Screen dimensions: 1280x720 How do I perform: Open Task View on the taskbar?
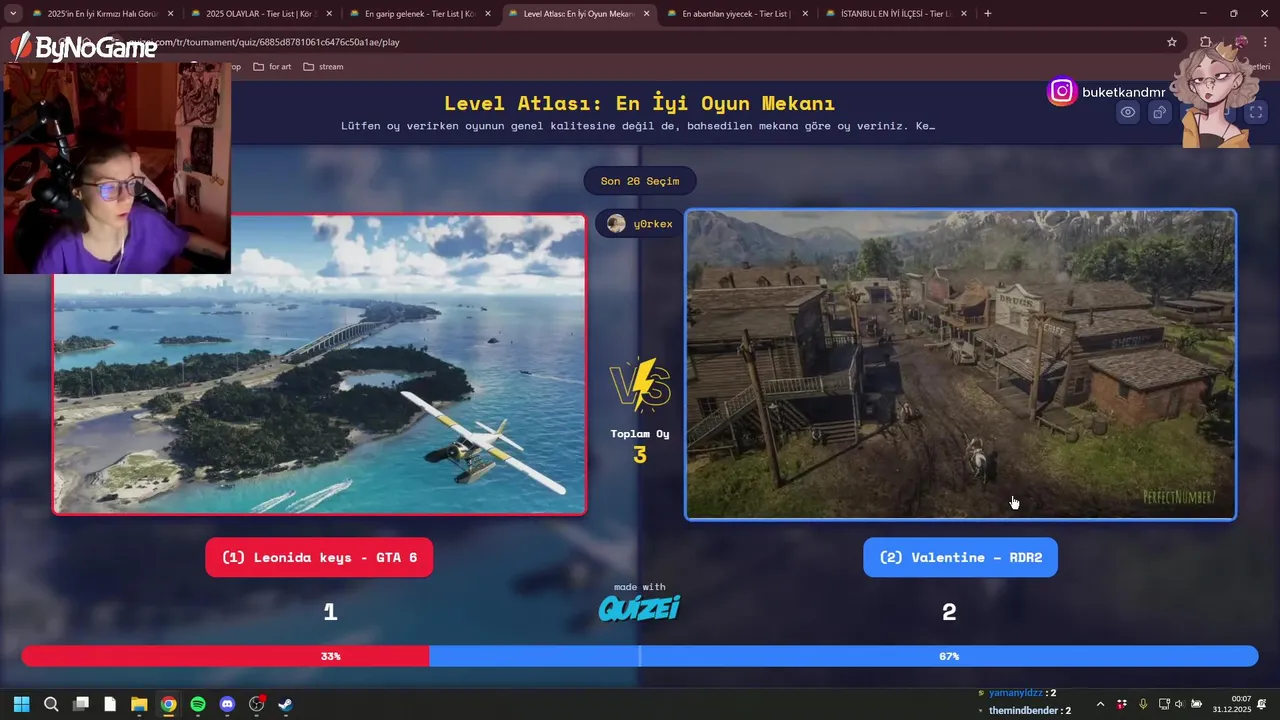[x=81, y=704]
